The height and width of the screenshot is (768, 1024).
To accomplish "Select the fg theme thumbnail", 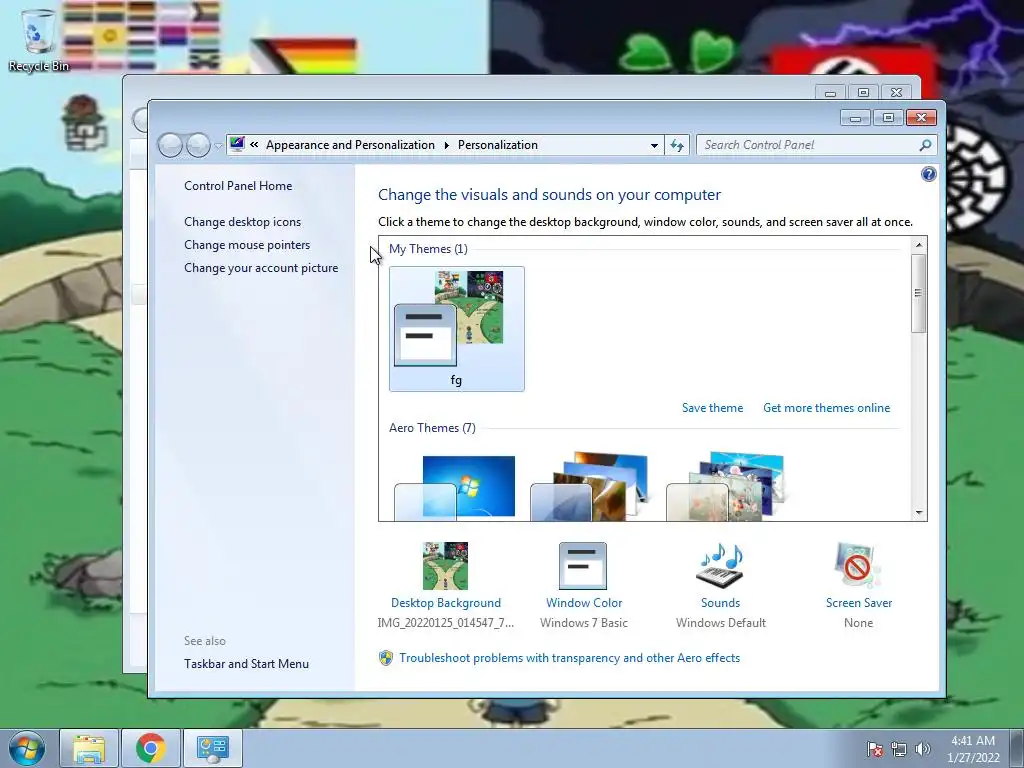I will [x=456, y=328].
